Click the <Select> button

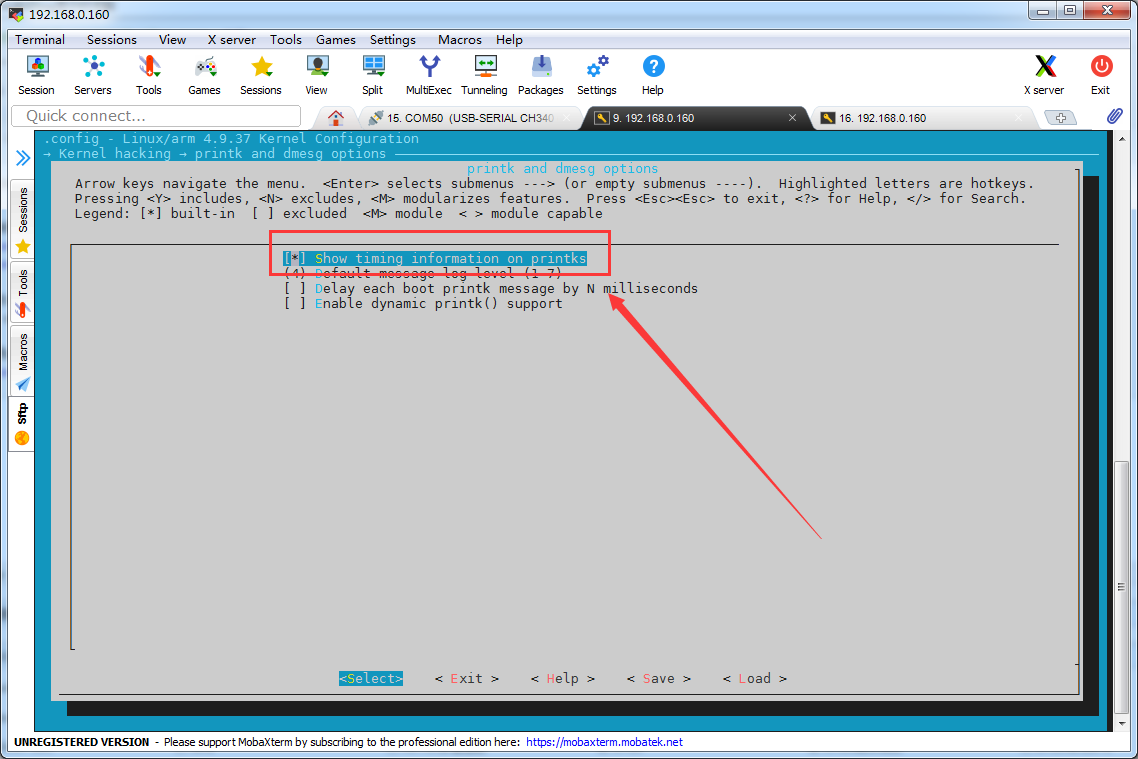(371, 678)
